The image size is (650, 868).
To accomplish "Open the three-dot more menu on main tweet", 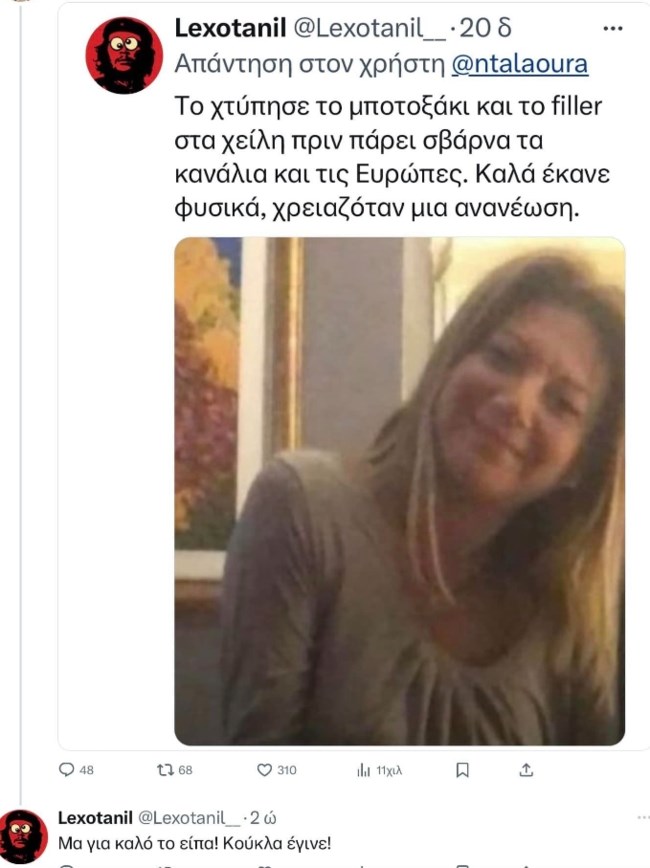I will [613, 29].
